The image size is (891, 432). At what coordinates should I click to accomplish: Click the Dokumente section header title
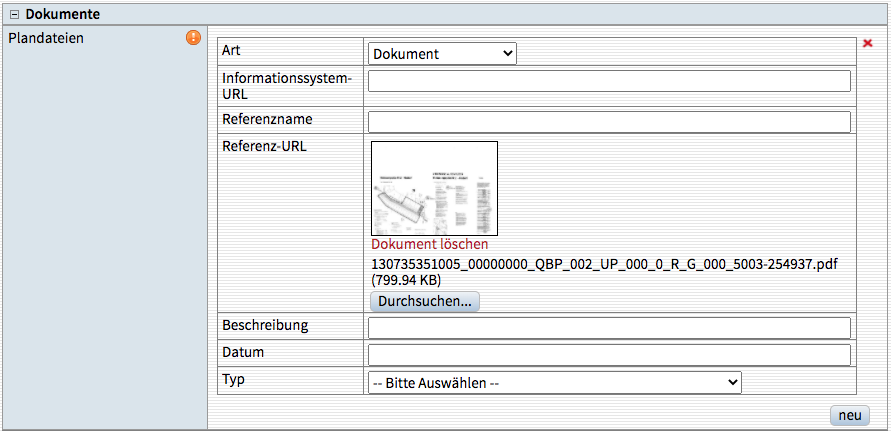click(62, 14)
